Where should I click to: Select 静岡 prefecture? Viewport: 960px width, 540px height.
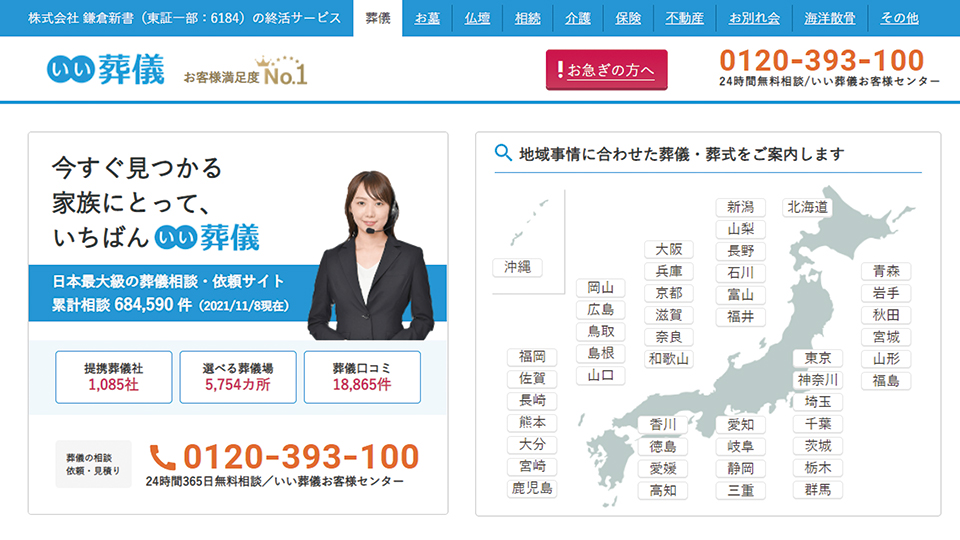[740, 468]
